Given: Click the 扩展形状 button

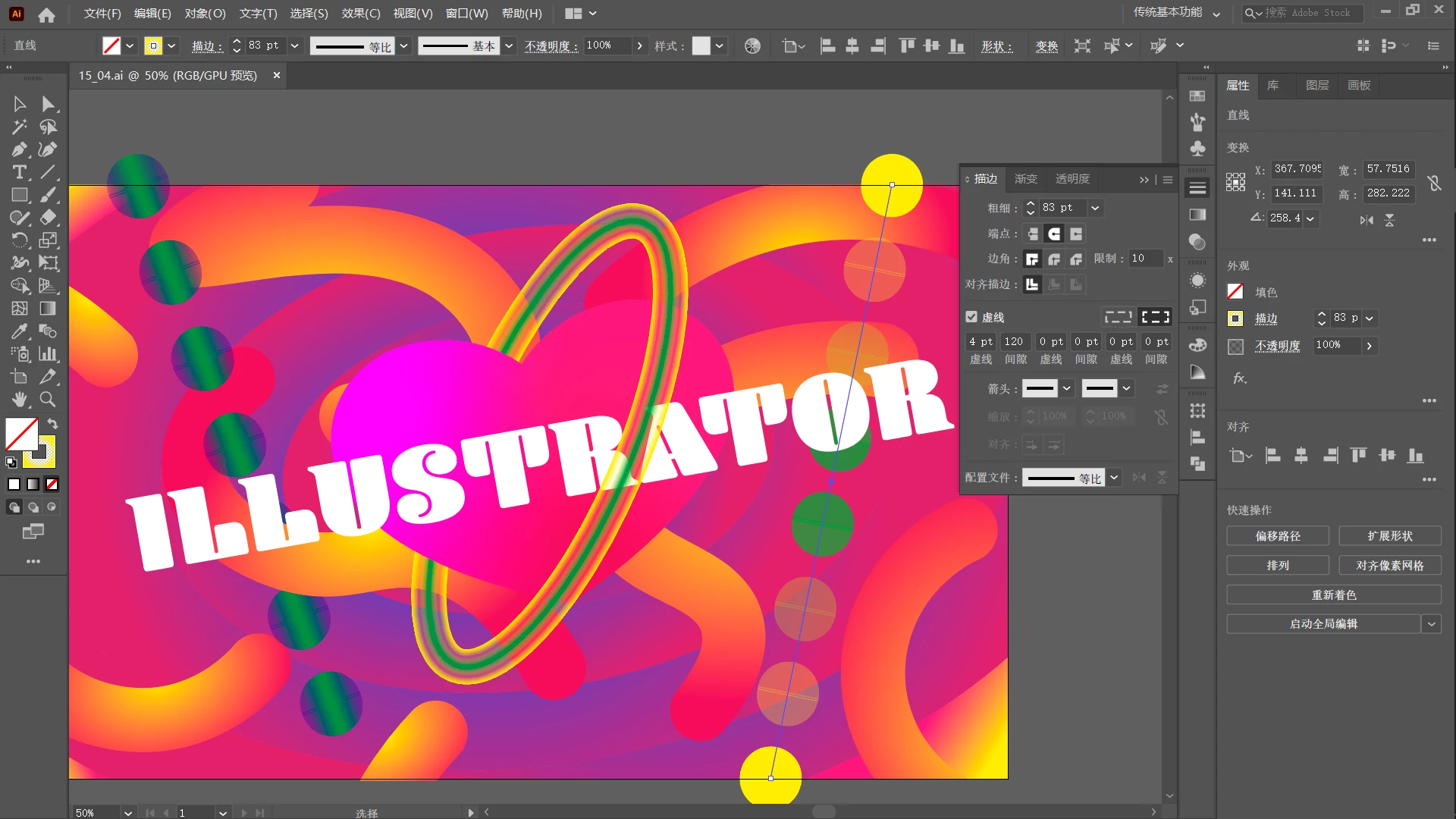Looking at the screenshot, I should [1389, 536].
